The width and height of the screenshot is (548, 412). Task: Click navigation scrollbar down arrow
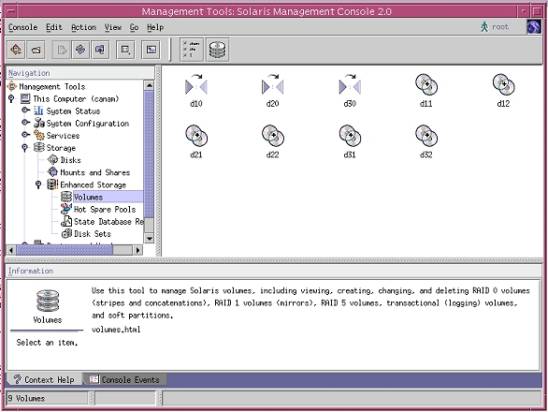[149, 239]
